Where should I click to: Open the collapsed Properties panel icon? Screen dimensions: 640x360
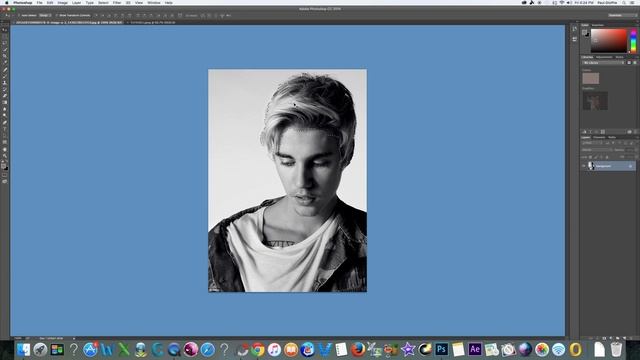575,39
